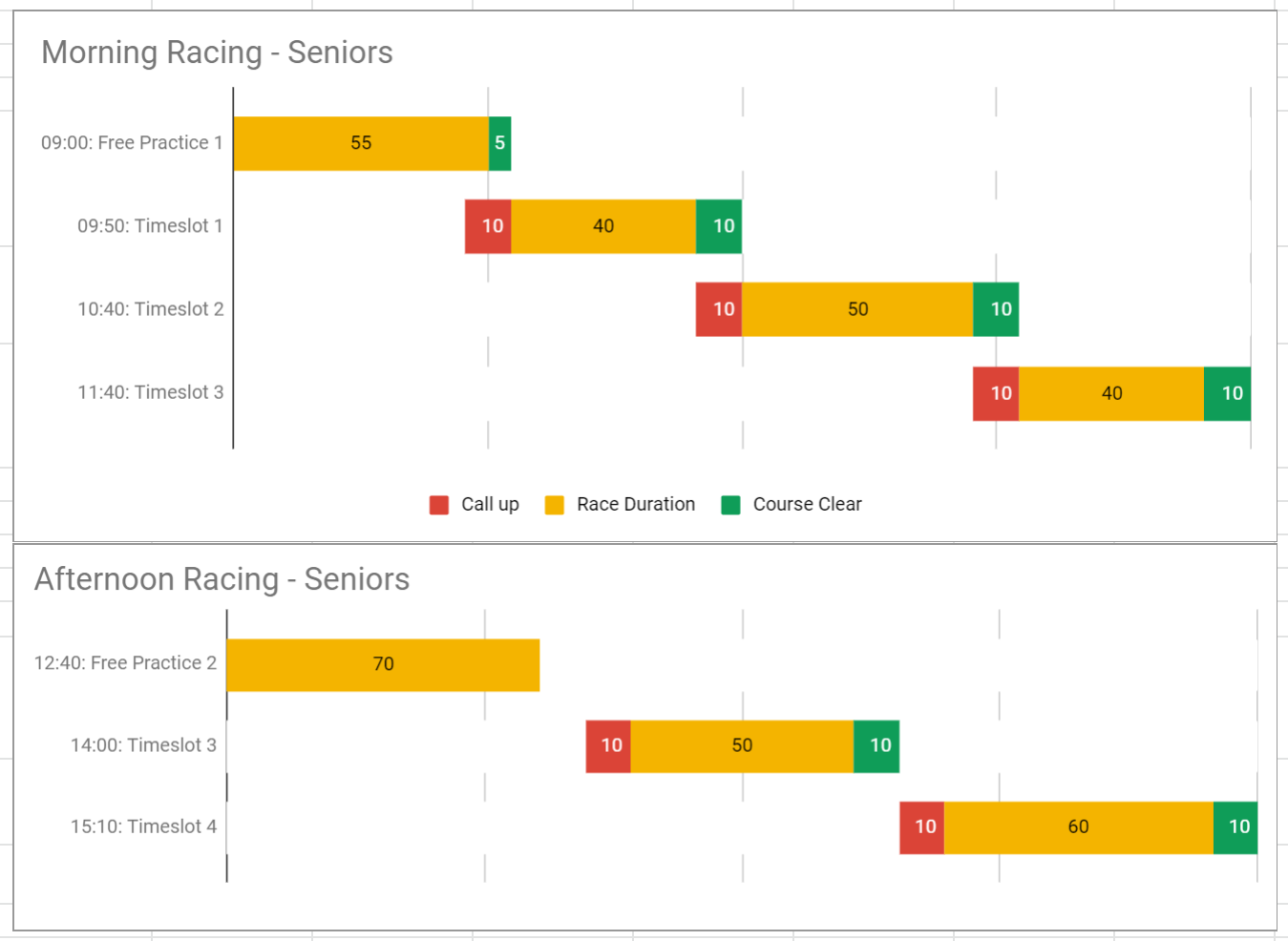Click the red Call up legend swatch
The image size is (1288, 941).
click(x=439, y=505)
